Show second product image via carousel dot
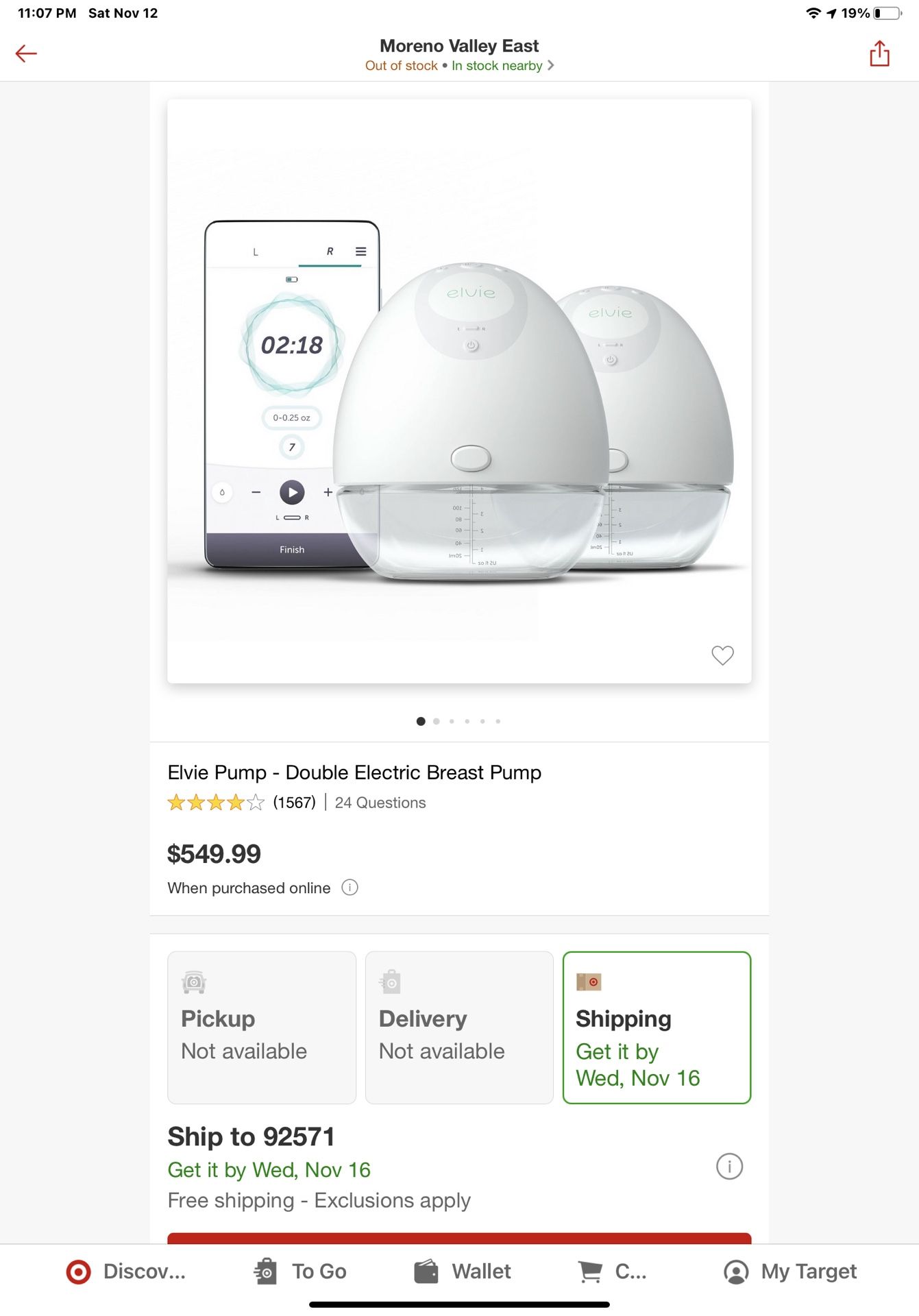Image resolution: width=919 pixels, height=1316 pixels. click(x=437, y=721)
